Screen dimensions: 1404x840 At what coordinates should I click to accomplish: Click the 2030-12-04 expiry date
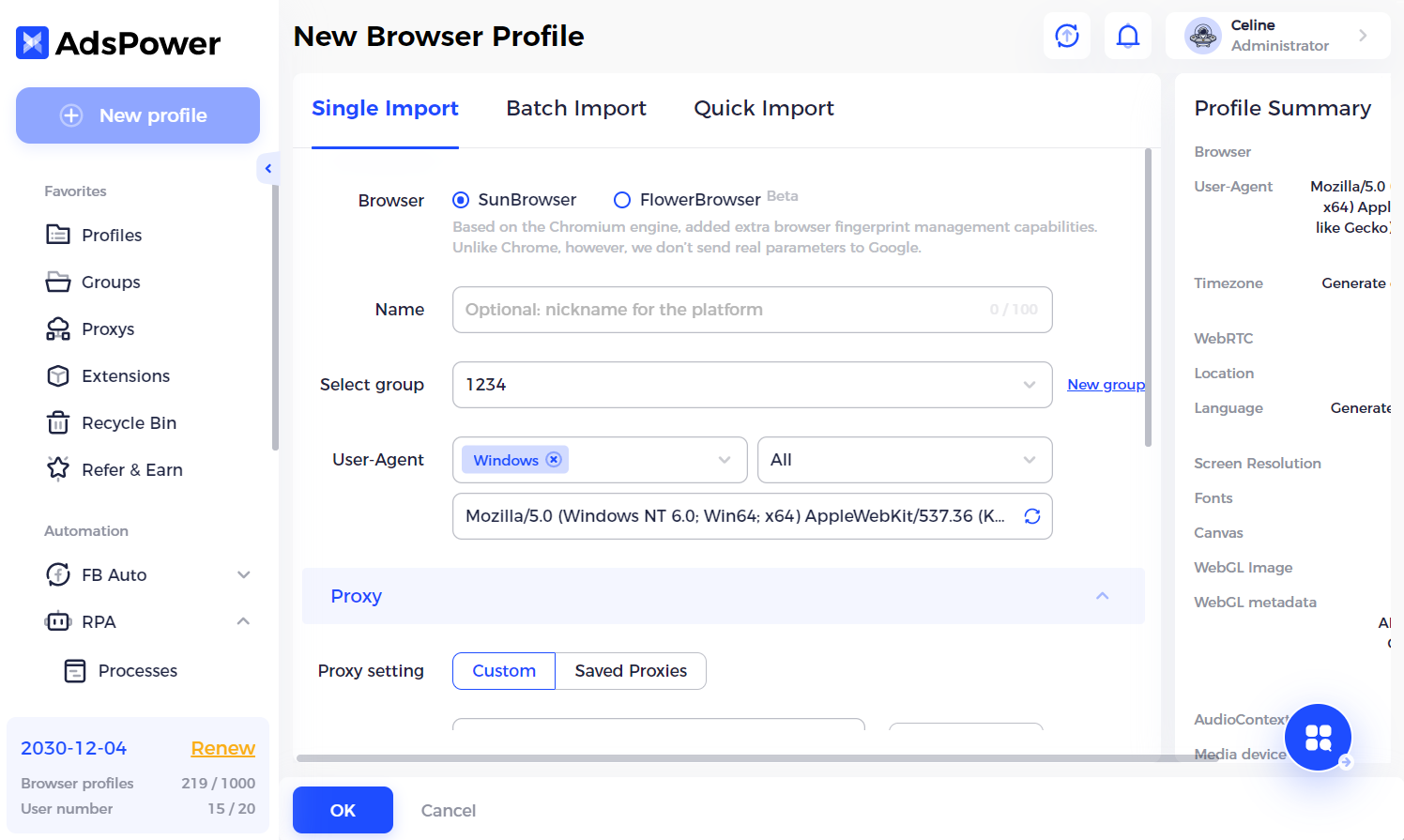[73, 748]
